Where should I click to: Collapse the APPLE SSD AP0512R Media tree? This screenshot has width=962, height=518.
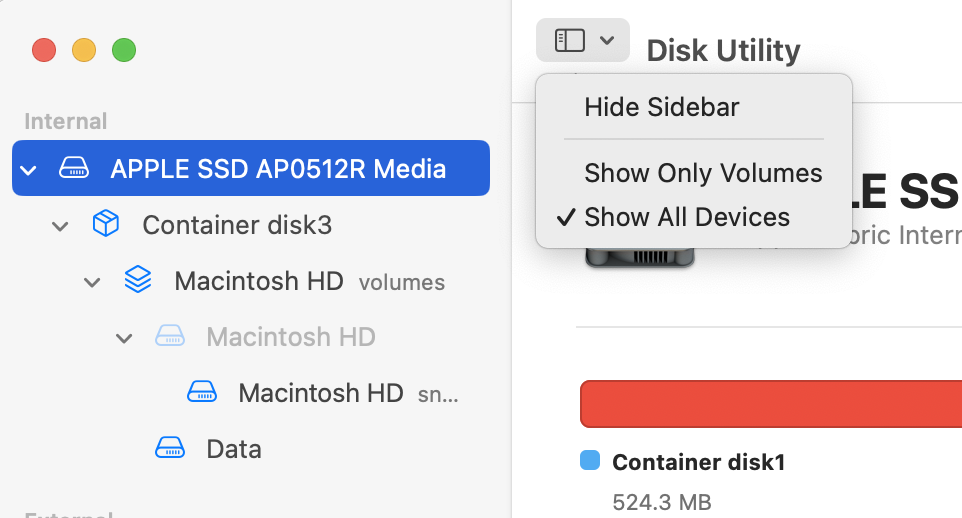click(28, 168)
